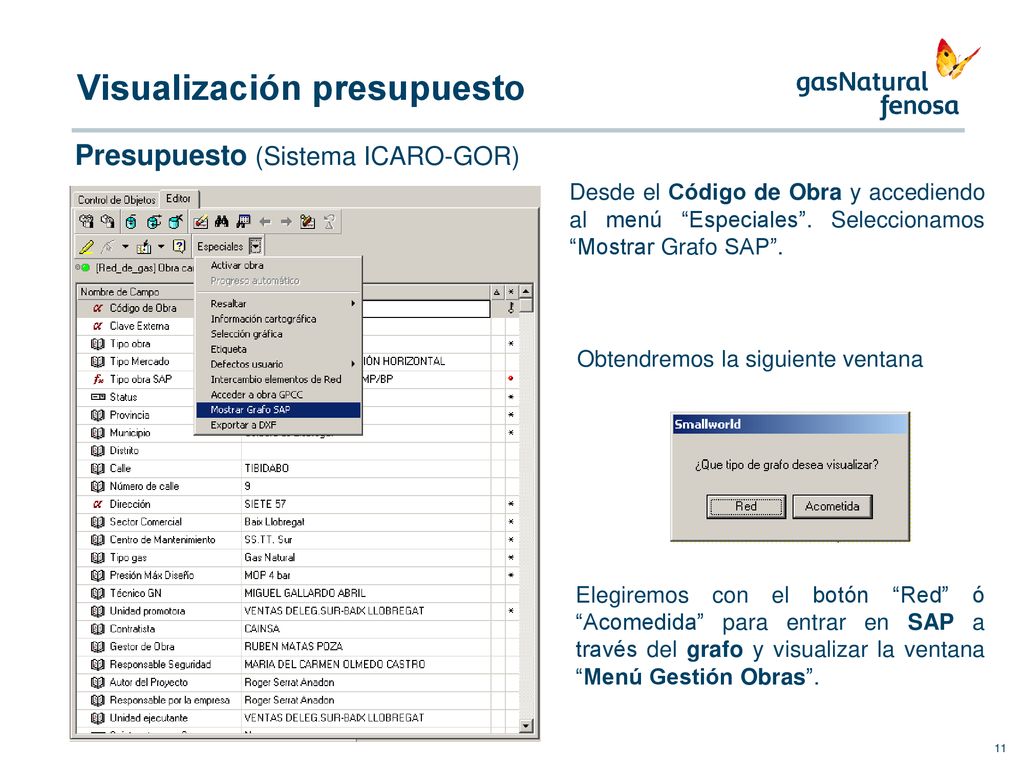Expand the Defectos usuario submenu arrow
The width and height of the screenshot is (1024, 768).
(x=353, y=364)
